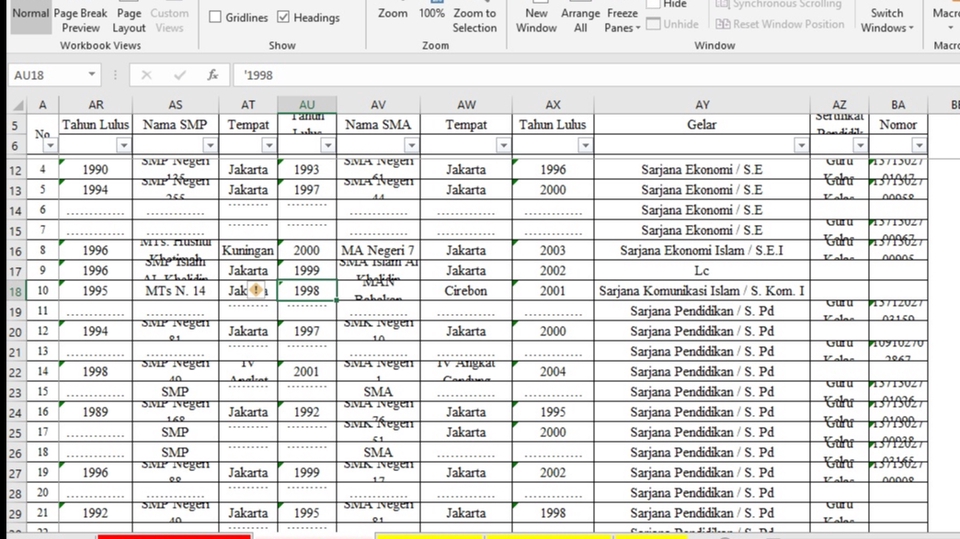This screenshot has height=539, width=960.
Task: Select row header 22
Action: point(16,372)
